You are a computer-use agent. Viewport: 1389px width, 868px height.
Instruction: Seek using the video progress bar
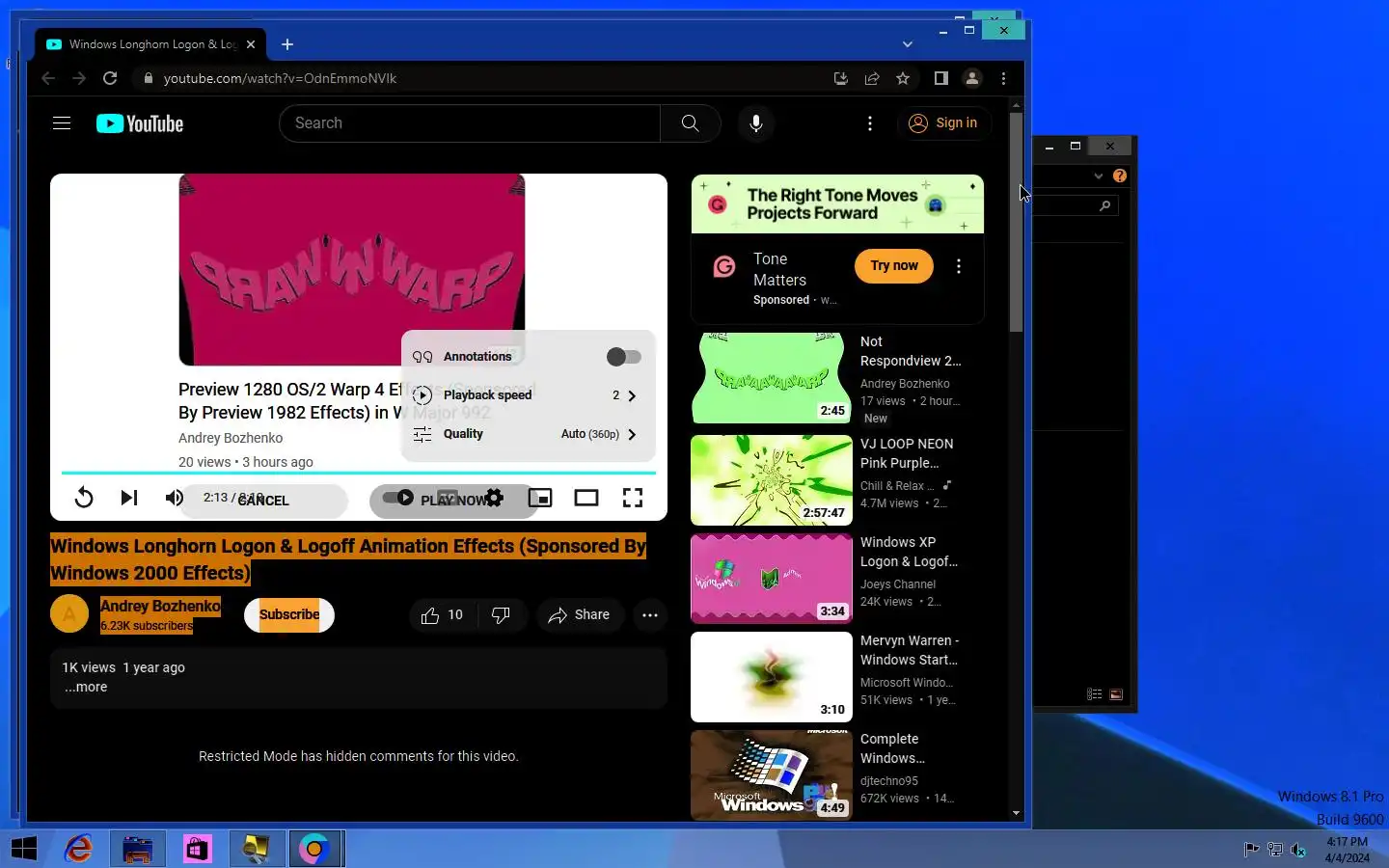click(359, 473)
